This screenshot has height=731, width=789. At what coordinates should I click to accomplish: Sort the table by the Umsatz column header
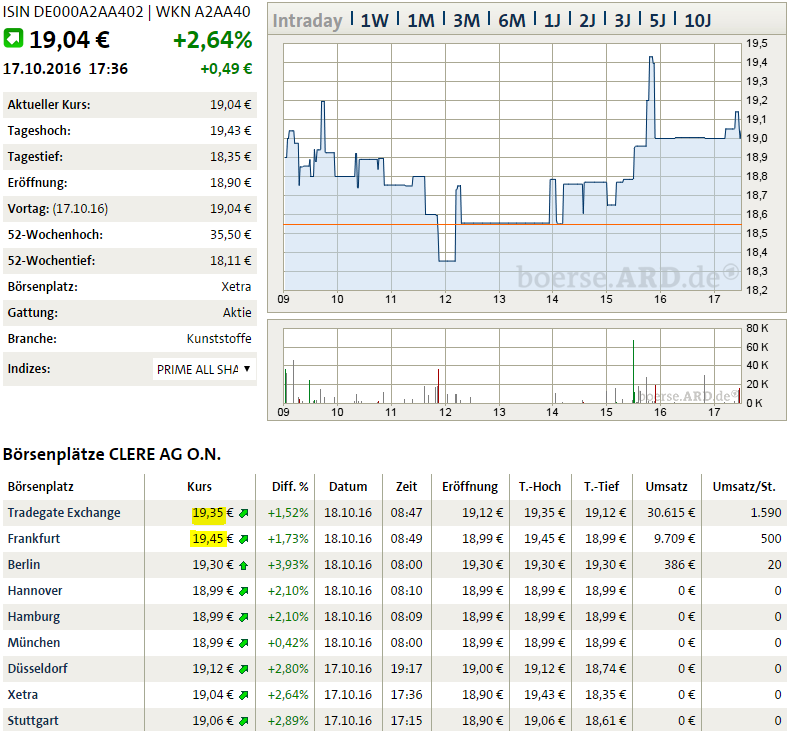pyautogui.click(x=666, y=487)
